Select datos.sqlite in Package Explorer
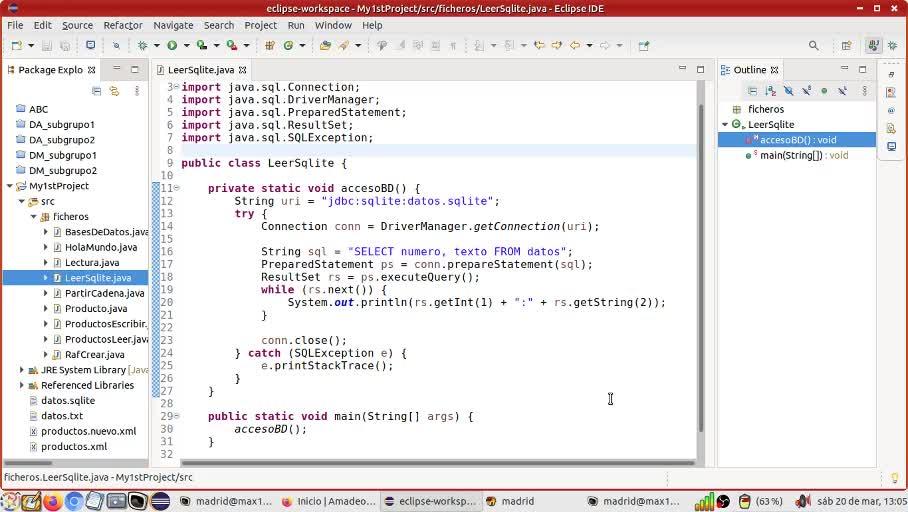 coord(67,400)
